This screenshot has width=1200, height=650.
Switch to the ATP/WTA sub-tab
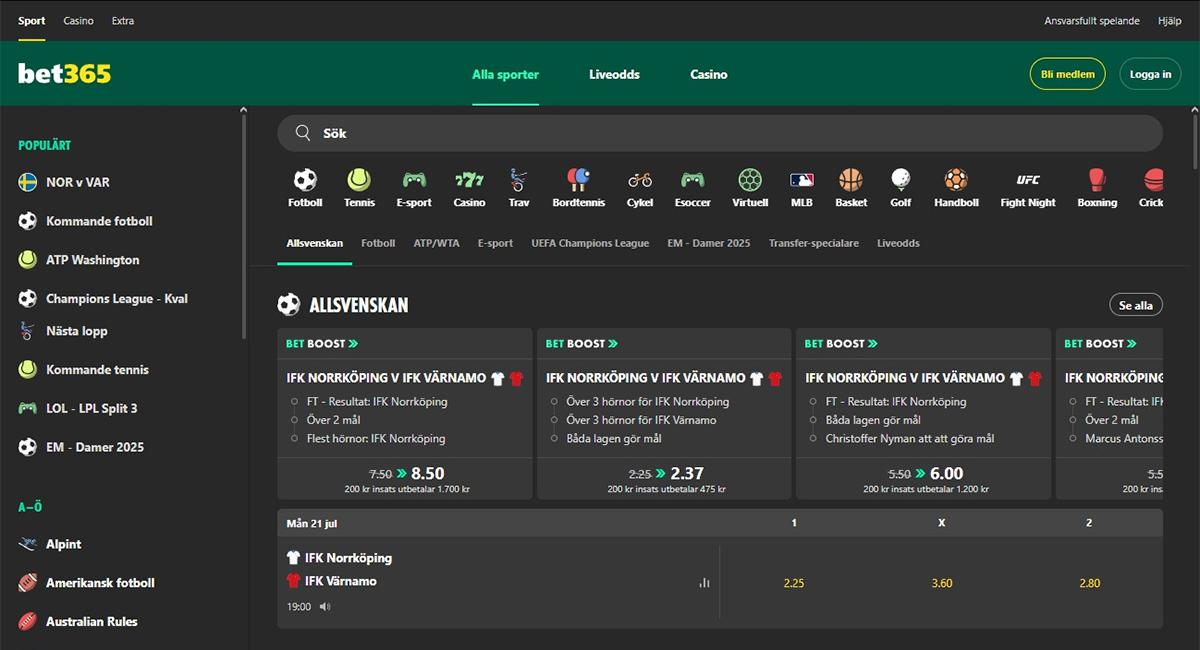pyautogui.click(x=436, y=243)
